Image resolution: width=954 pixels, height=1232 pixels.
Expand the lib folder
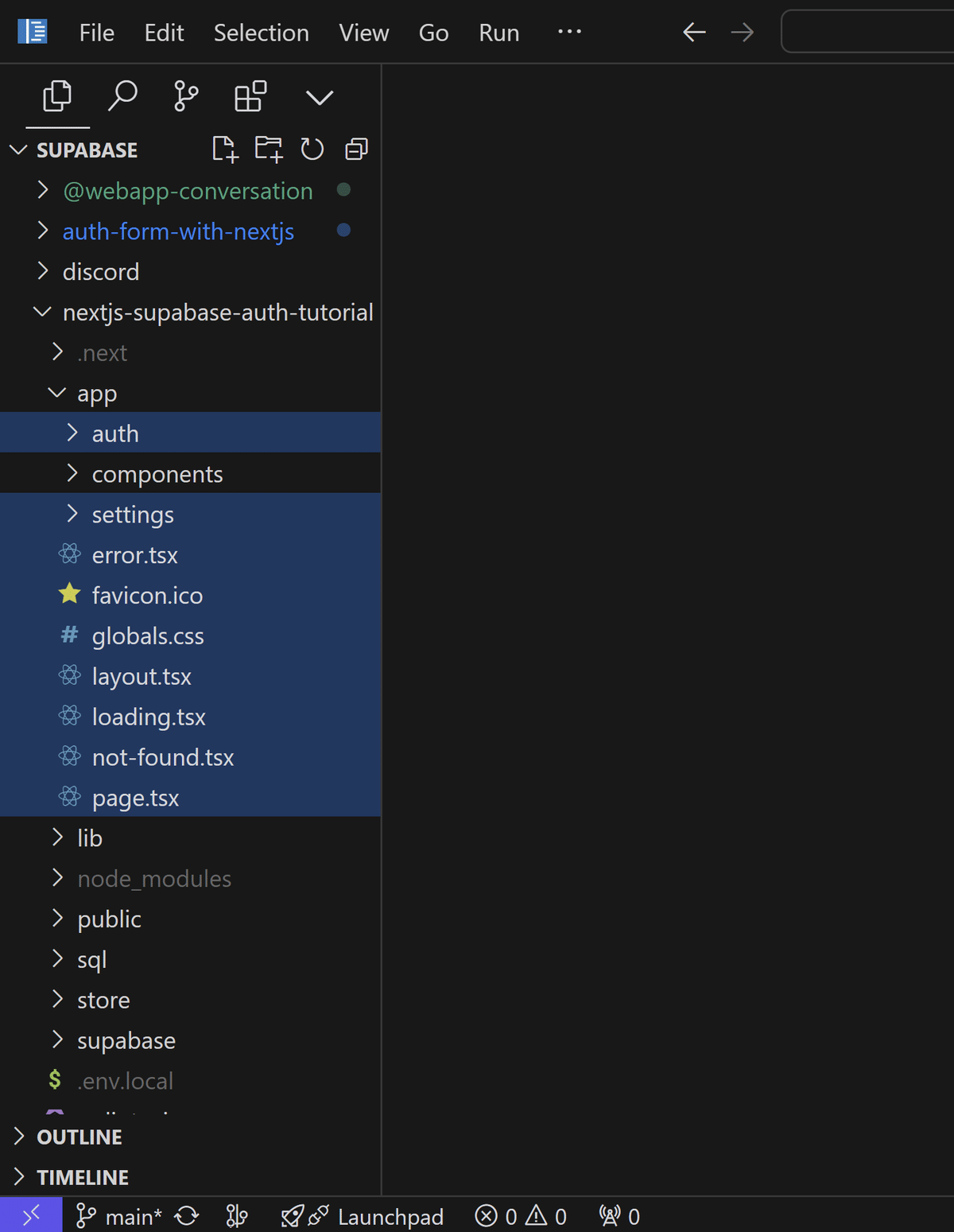tap(191, 838)
